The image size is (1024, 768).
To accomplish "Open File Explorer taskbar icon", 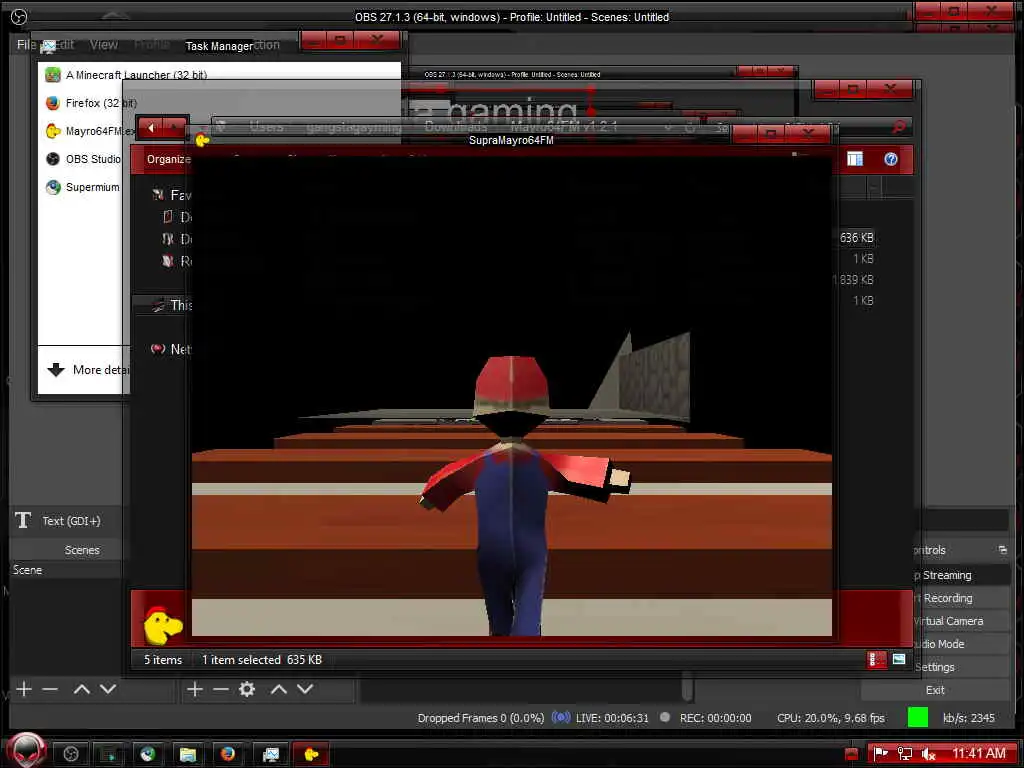I will pyautogui.click(x=188, y=754).
